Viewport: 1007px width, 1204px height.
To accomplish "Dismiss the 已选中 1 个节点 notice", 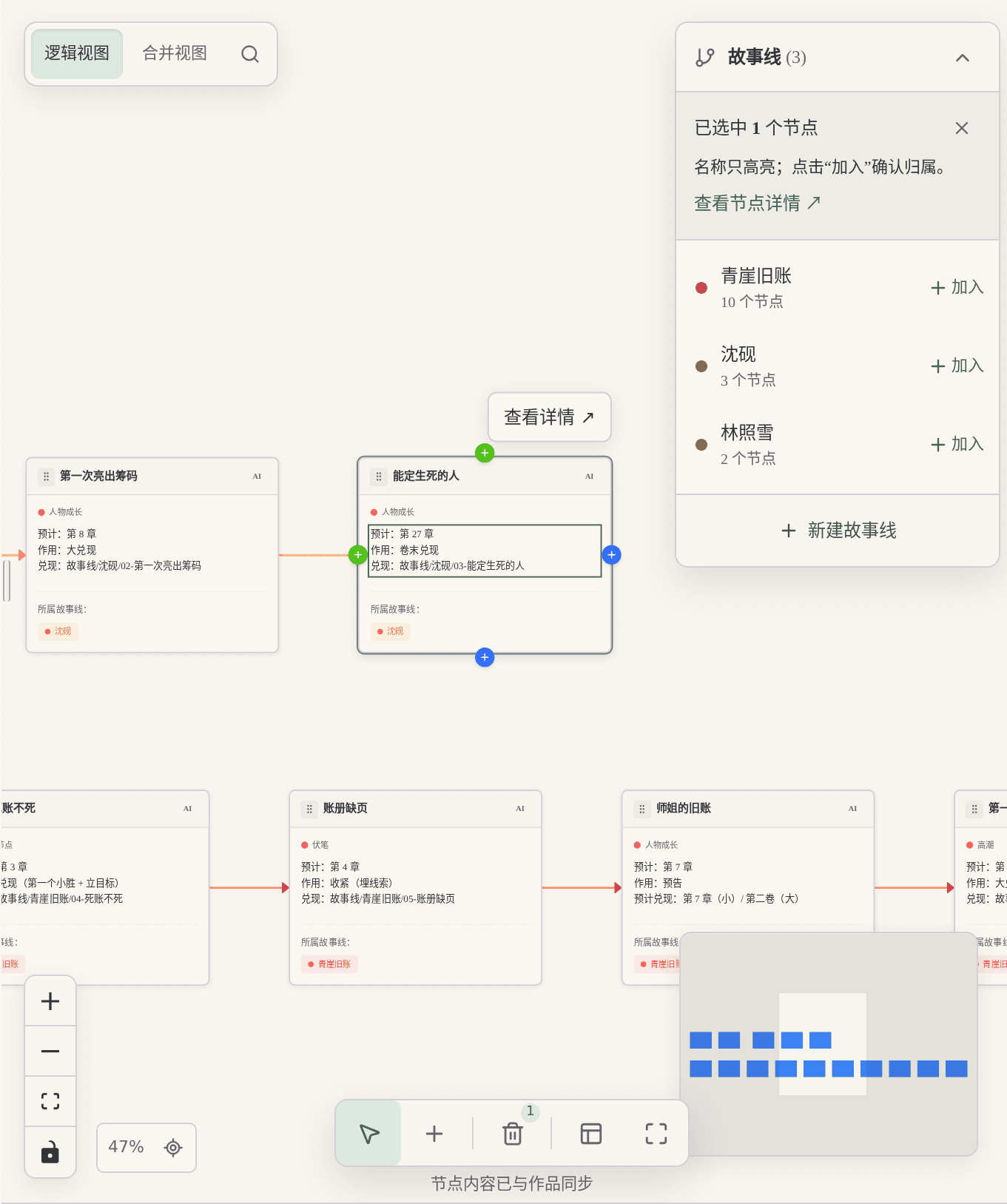I will pyautogui.click(x=961, y=128).
